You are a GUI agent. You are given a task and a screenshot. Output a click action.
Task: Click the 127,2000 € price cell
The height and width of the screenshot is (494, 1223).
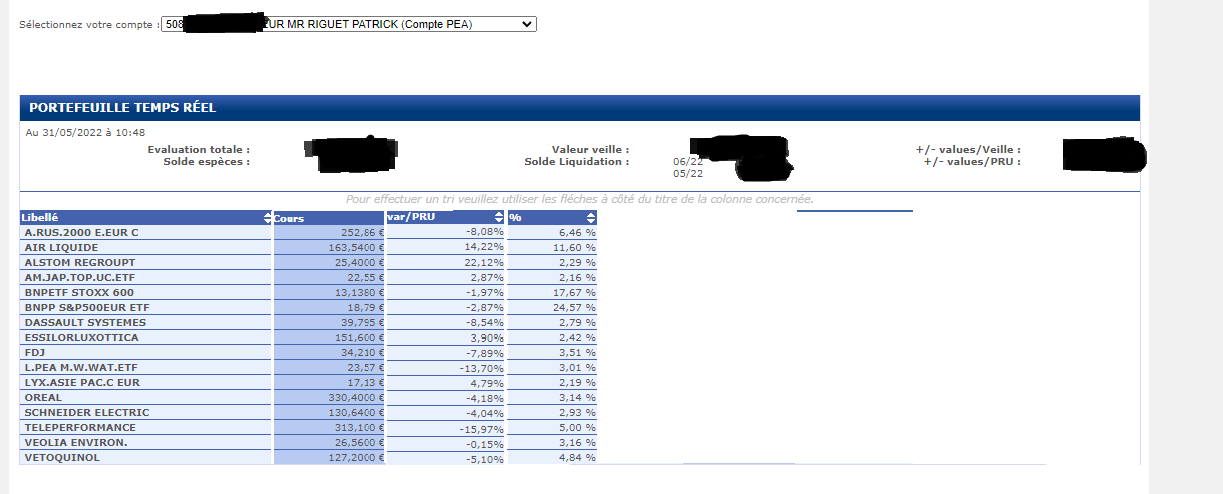point(329,457)
